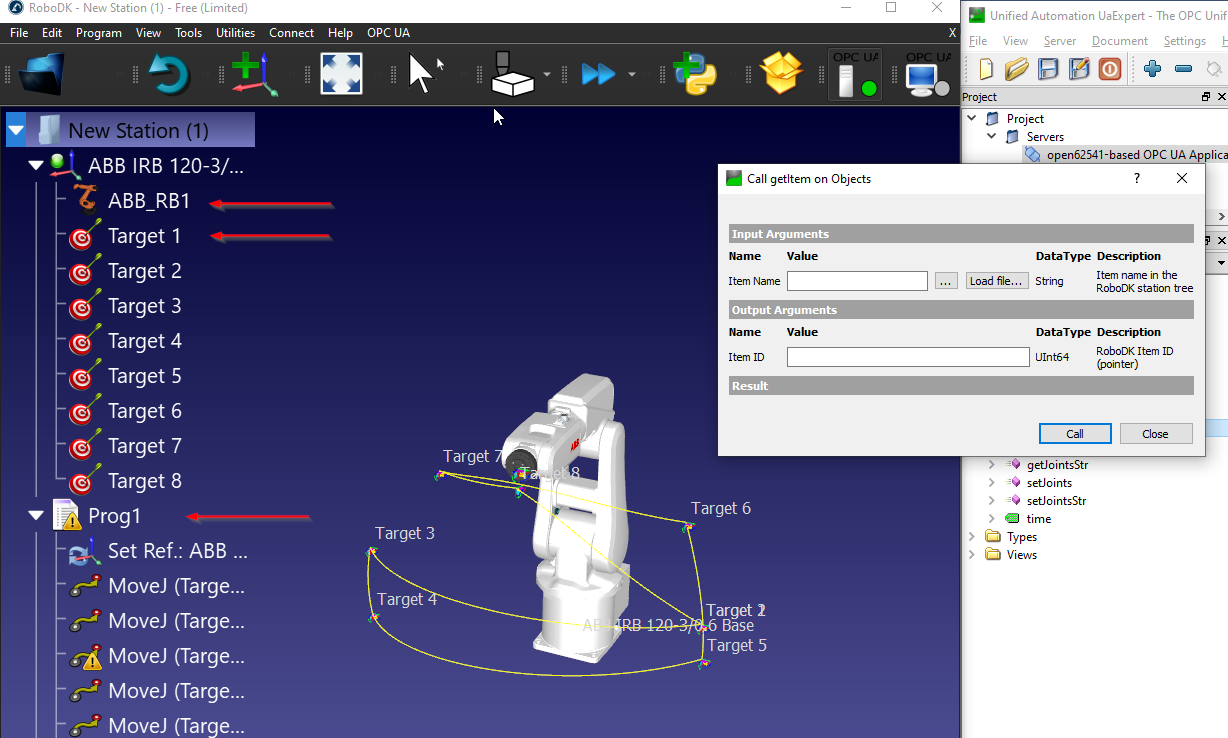Select Target 5 in the station tree
The image size is (1228, 738).
(x=144, y=376)
